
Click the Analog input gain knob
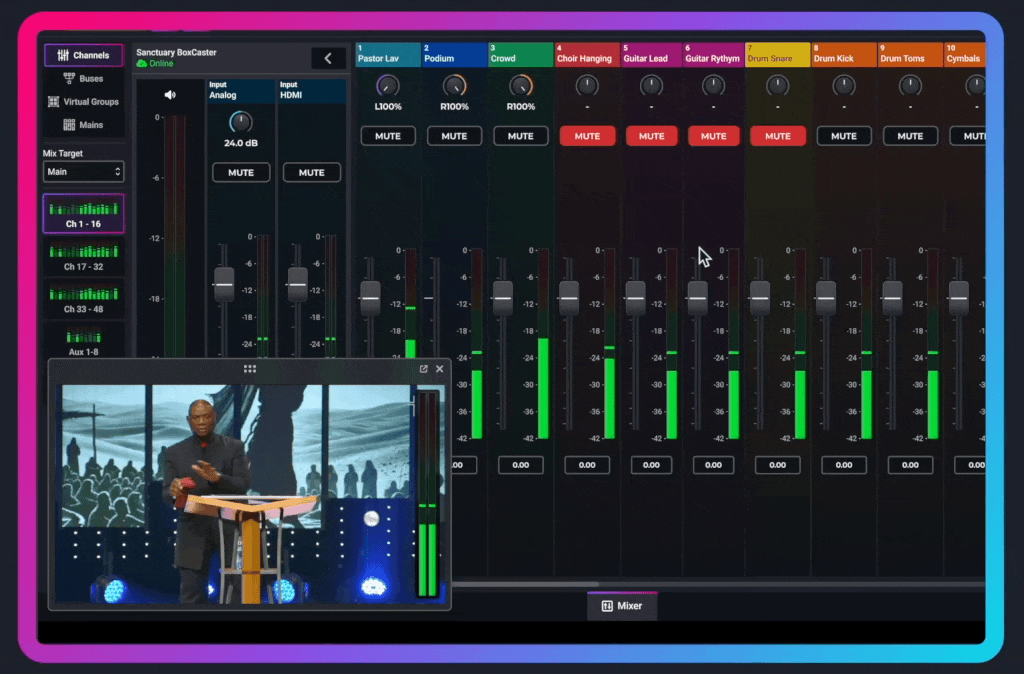[x=241, y=122]
